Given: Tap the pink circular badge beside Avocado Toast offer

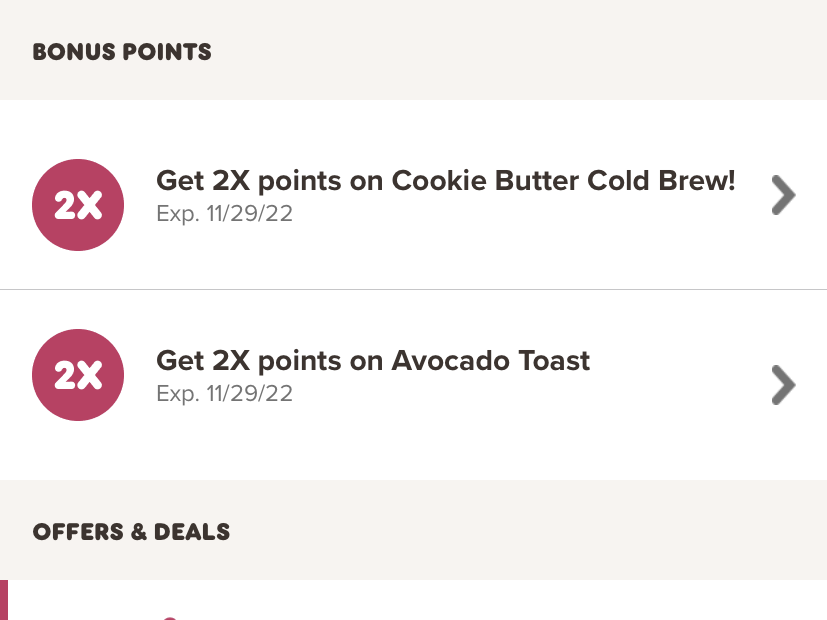Looking at the screenshot, I should [x=78, y=375].
